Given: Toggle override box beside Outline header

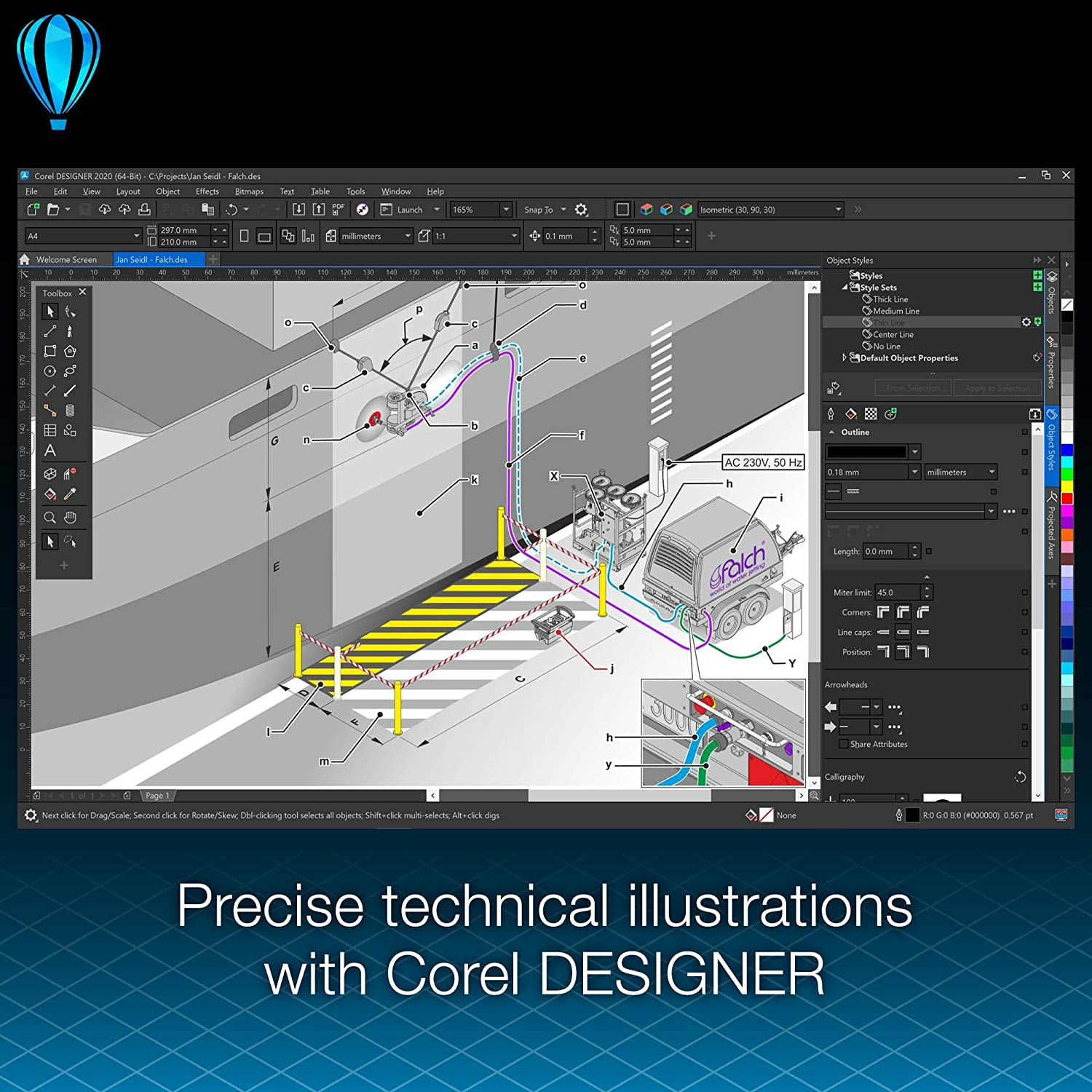Looking at the screenshot, I should pos(1025,432).
